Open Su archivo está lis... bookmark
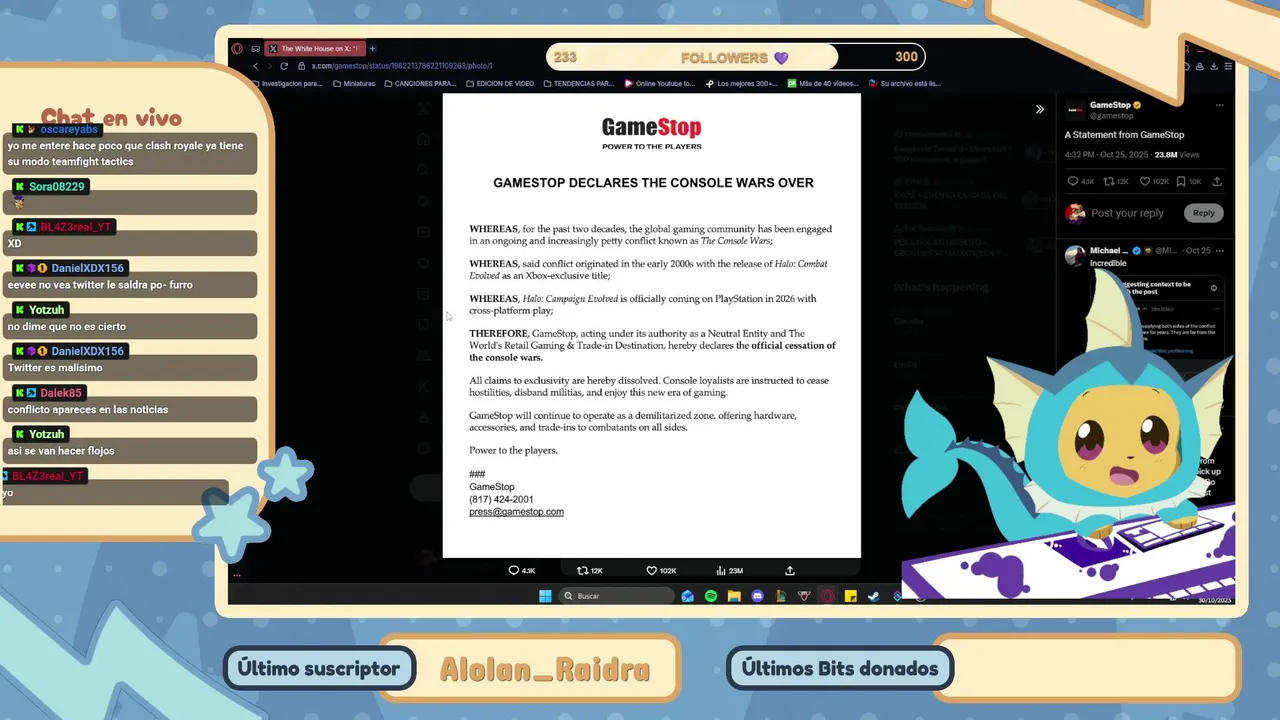1280x720 pixels. click(x=905, y=84)
